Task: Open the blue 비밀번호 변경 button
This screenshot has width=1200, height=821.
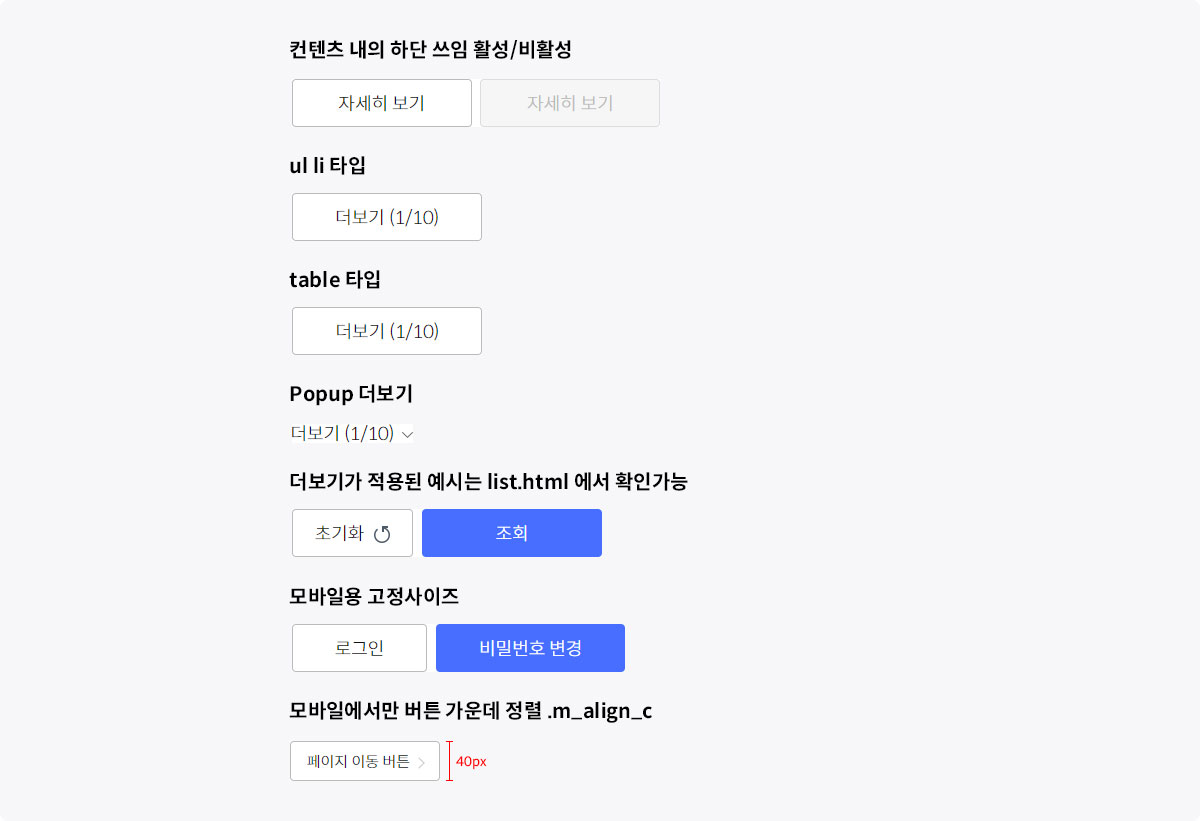Action: [530, 648]
